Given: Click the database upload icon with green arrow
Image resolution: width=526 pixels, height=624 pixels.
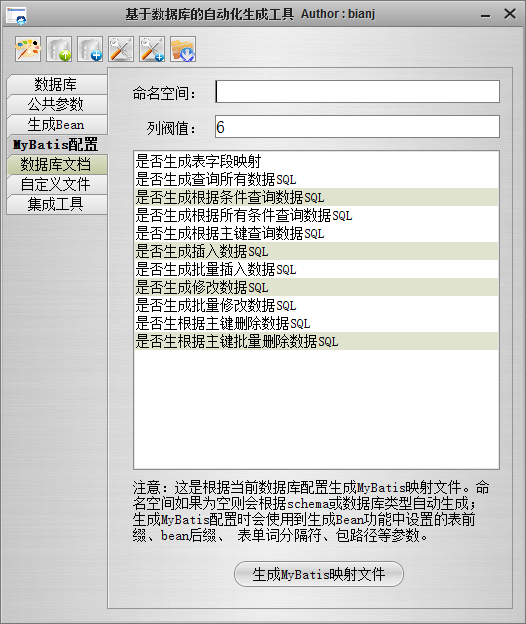Looking at the screenshot, I should click(x=59, y=49).
